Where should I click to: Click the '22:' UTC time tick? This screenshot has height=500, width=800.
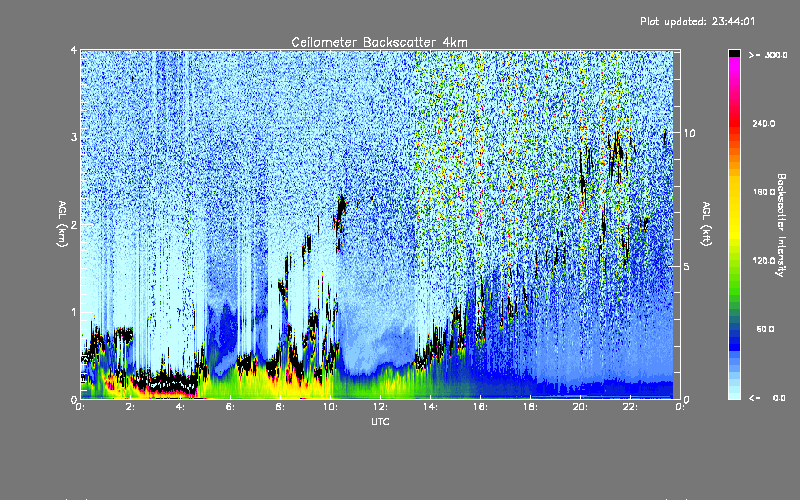631,407
